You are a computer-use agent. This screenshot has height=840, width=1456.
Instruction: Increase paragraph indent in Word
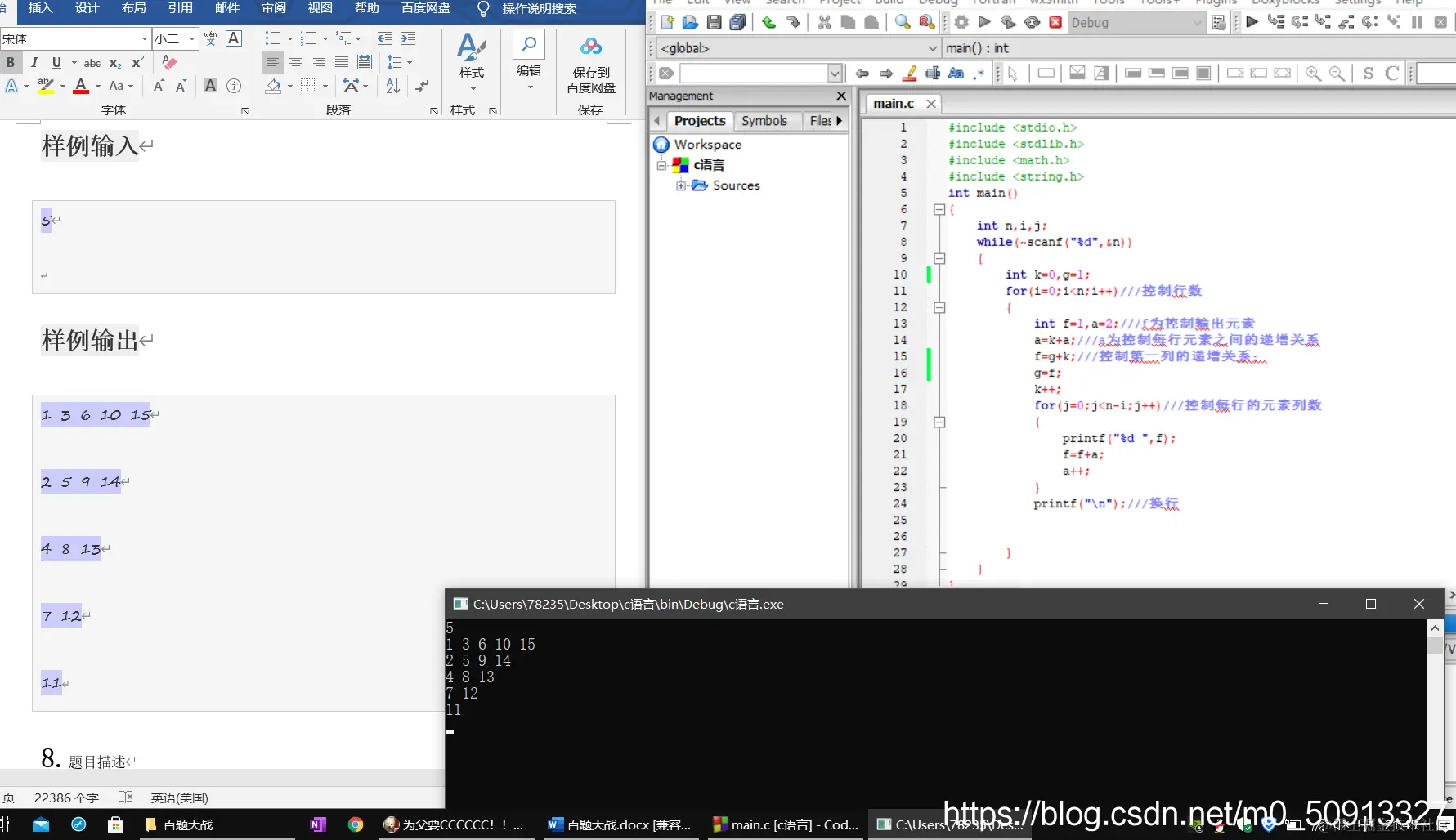coord(408,38)
